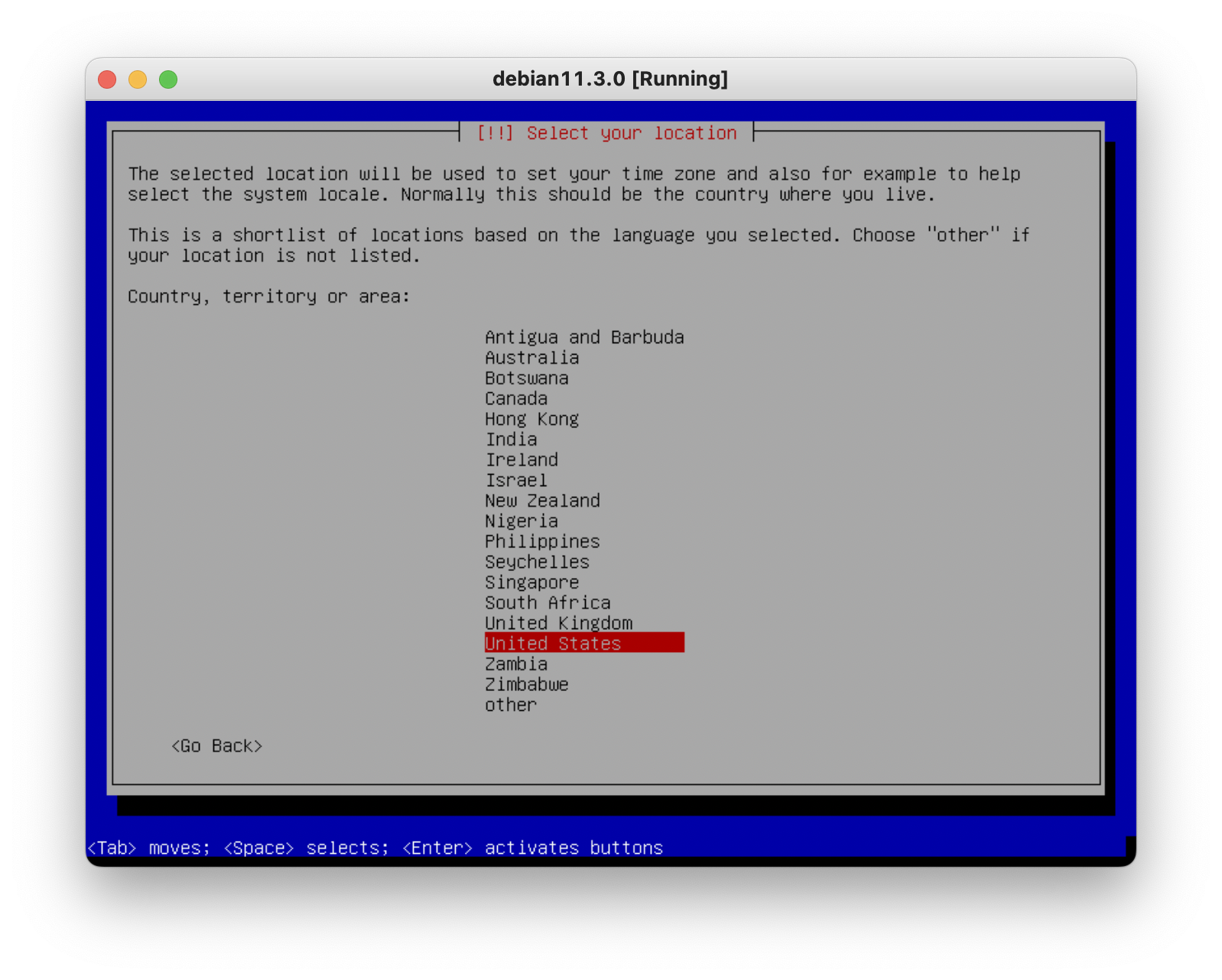Screen dimensions: 1222x980
Task: Select Botswana in country list
Action: point(526,378)
